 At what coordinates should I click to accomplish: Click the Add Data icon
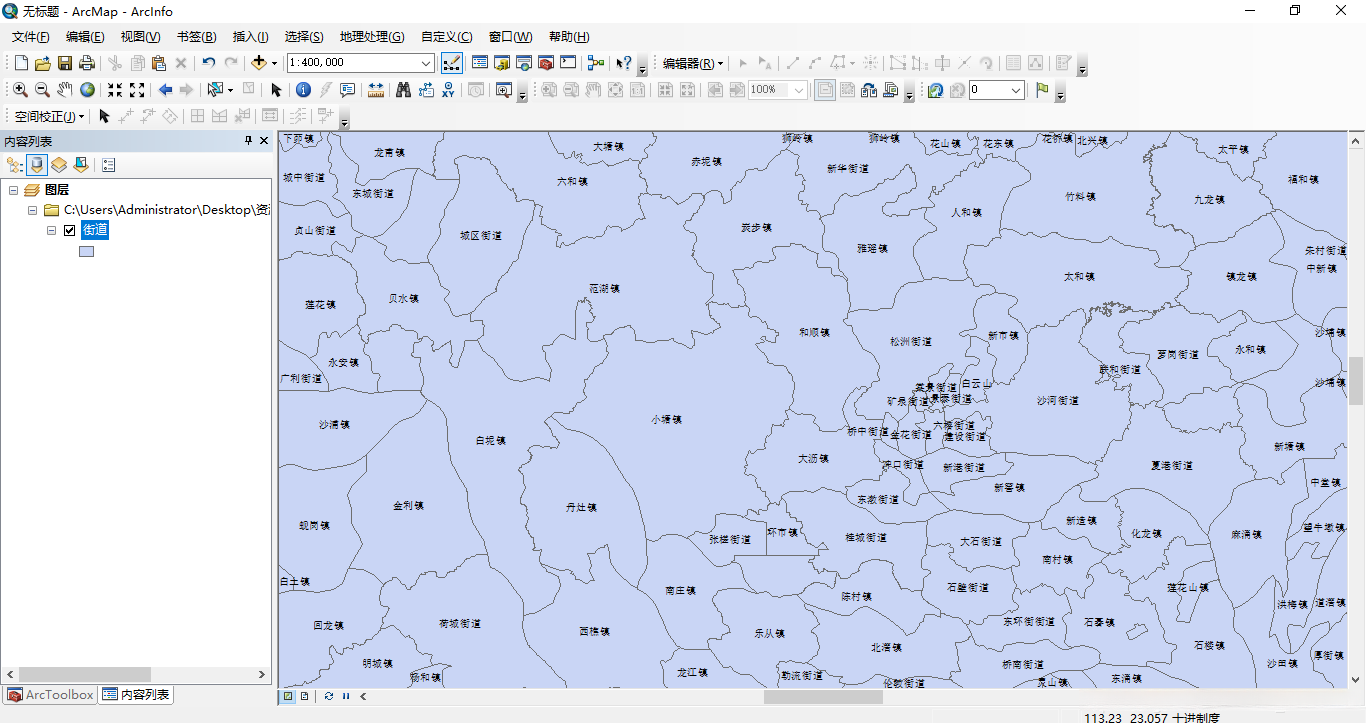(261, 62)
